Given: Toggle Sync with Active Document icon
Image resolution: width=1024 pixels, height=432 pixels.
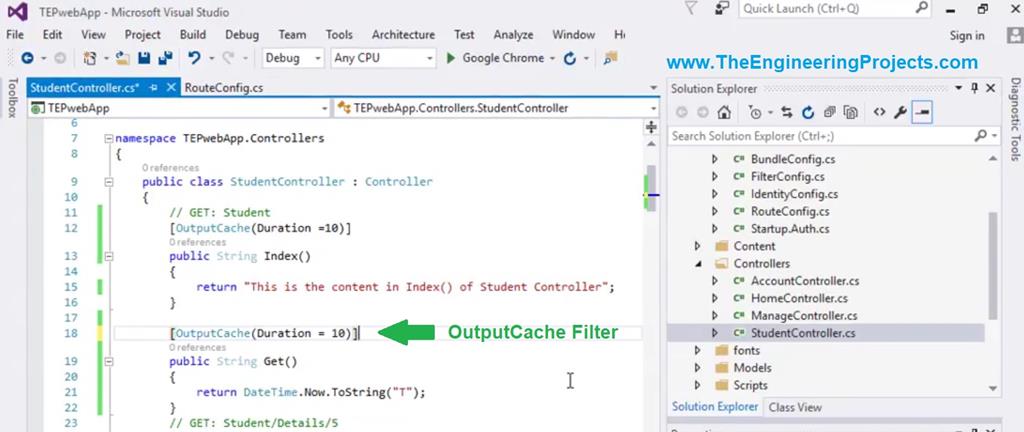Looking at the screenshot, I should tap(787, 112).
